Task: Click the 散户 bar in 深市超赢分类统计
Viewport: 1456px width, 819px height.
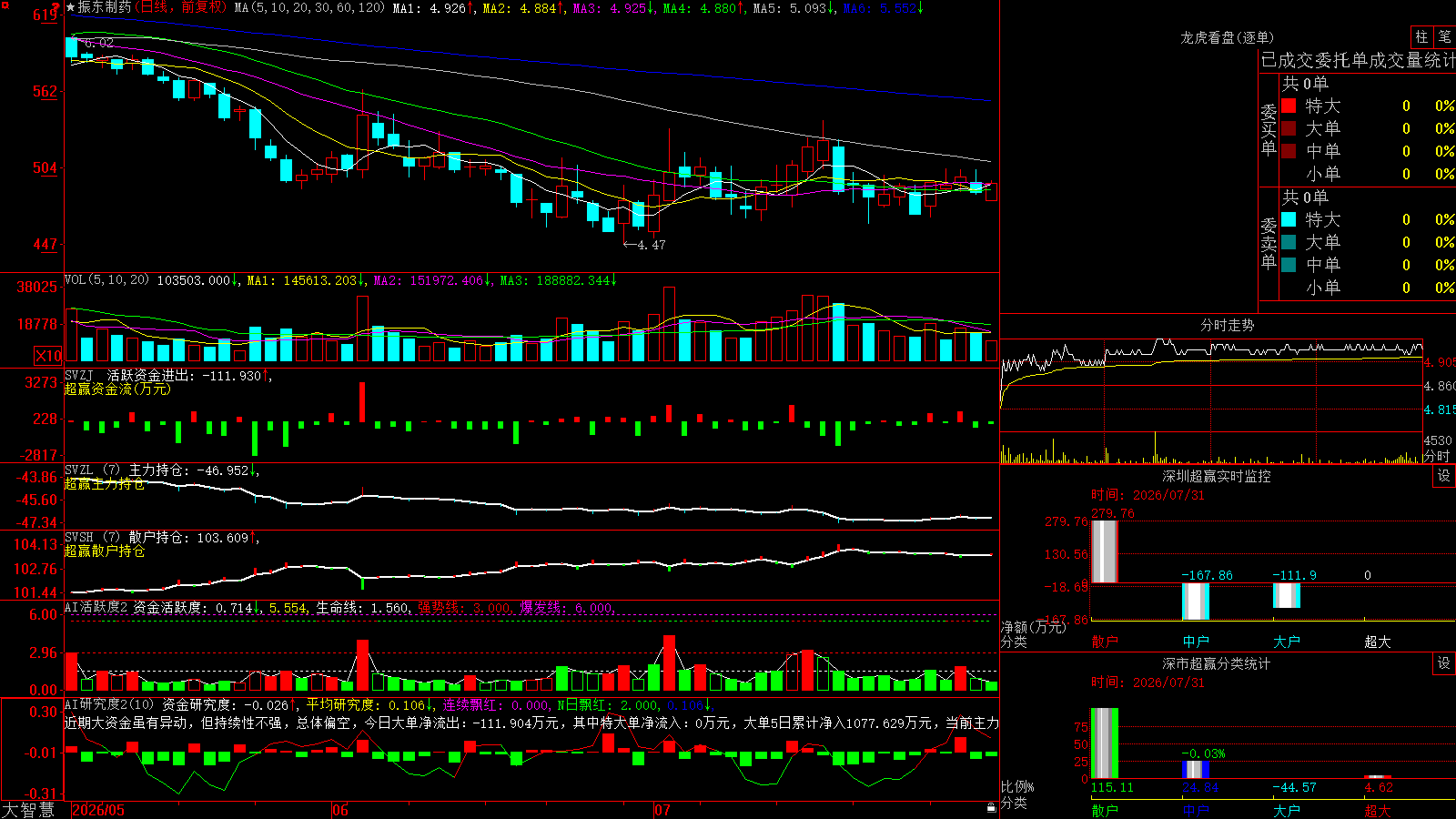Action: click(1105, 743)
